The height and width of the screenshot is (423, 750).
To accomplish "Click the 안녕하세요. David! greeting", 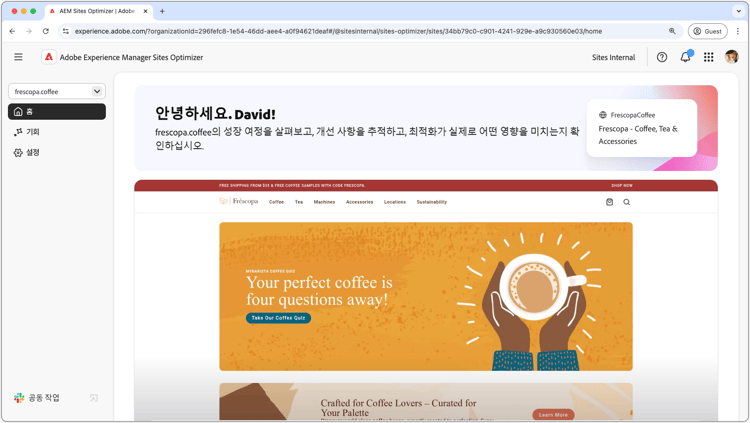I will (215, 114).
